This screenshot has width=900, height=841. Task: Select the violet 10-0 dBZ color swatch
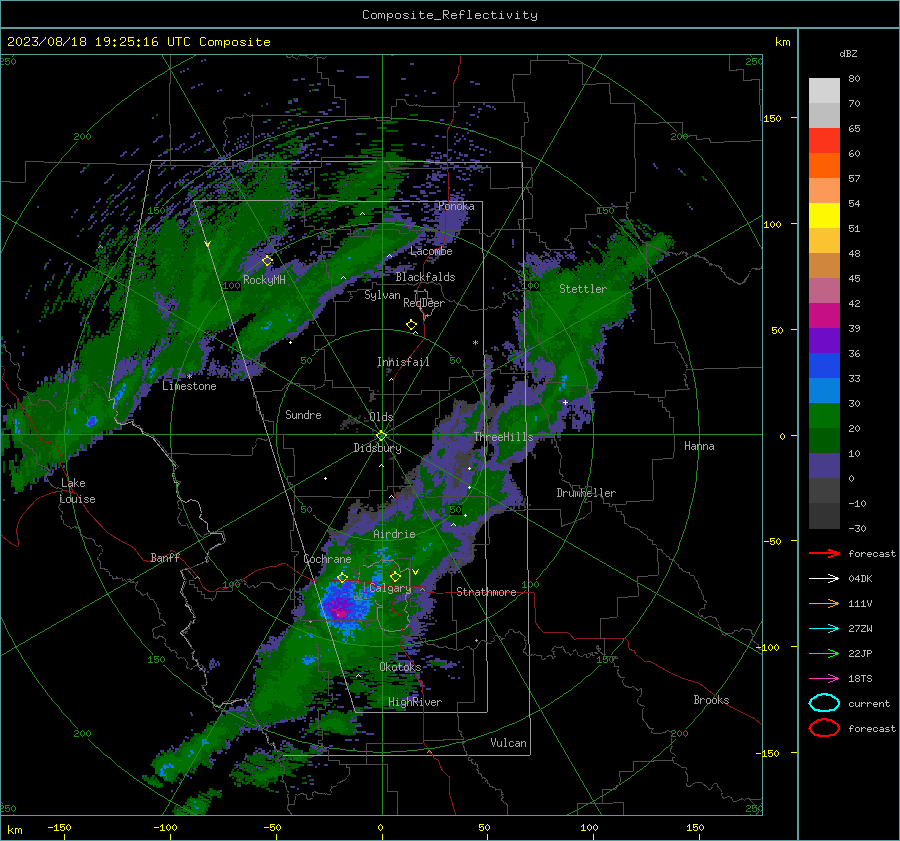click(x=824, y=466)
